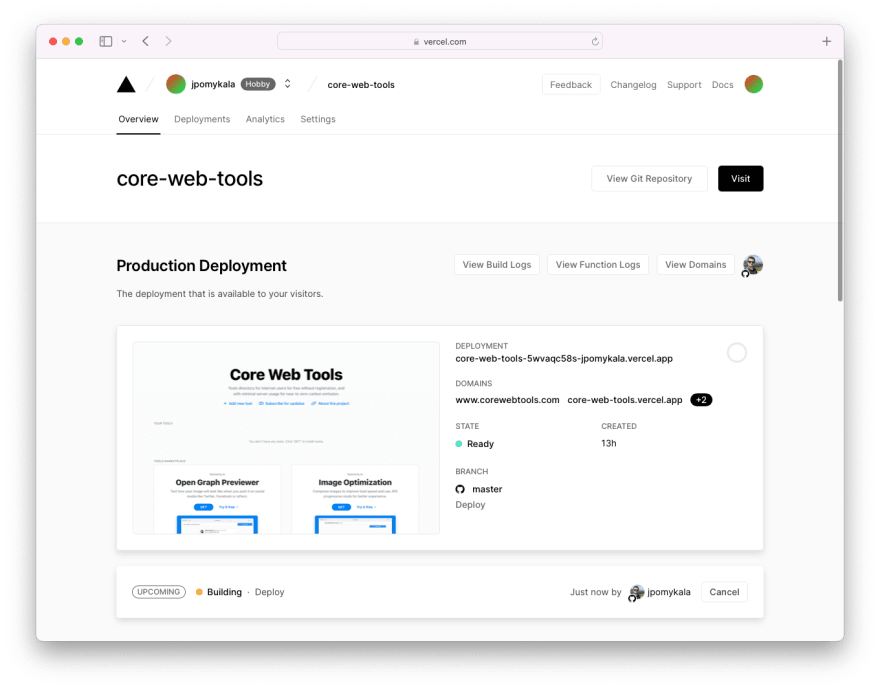This screenshot has height=689, width=880.
Task: Open the Changelog link
Action: pos(633,85)
